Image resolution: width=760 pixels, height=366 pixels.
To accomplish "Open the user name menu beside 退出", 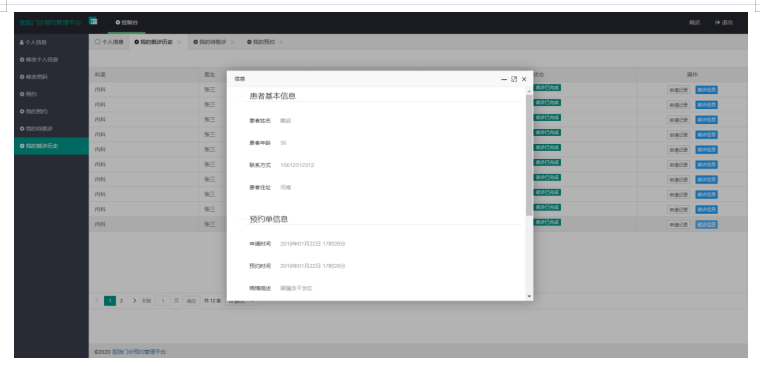I will 695,22.
